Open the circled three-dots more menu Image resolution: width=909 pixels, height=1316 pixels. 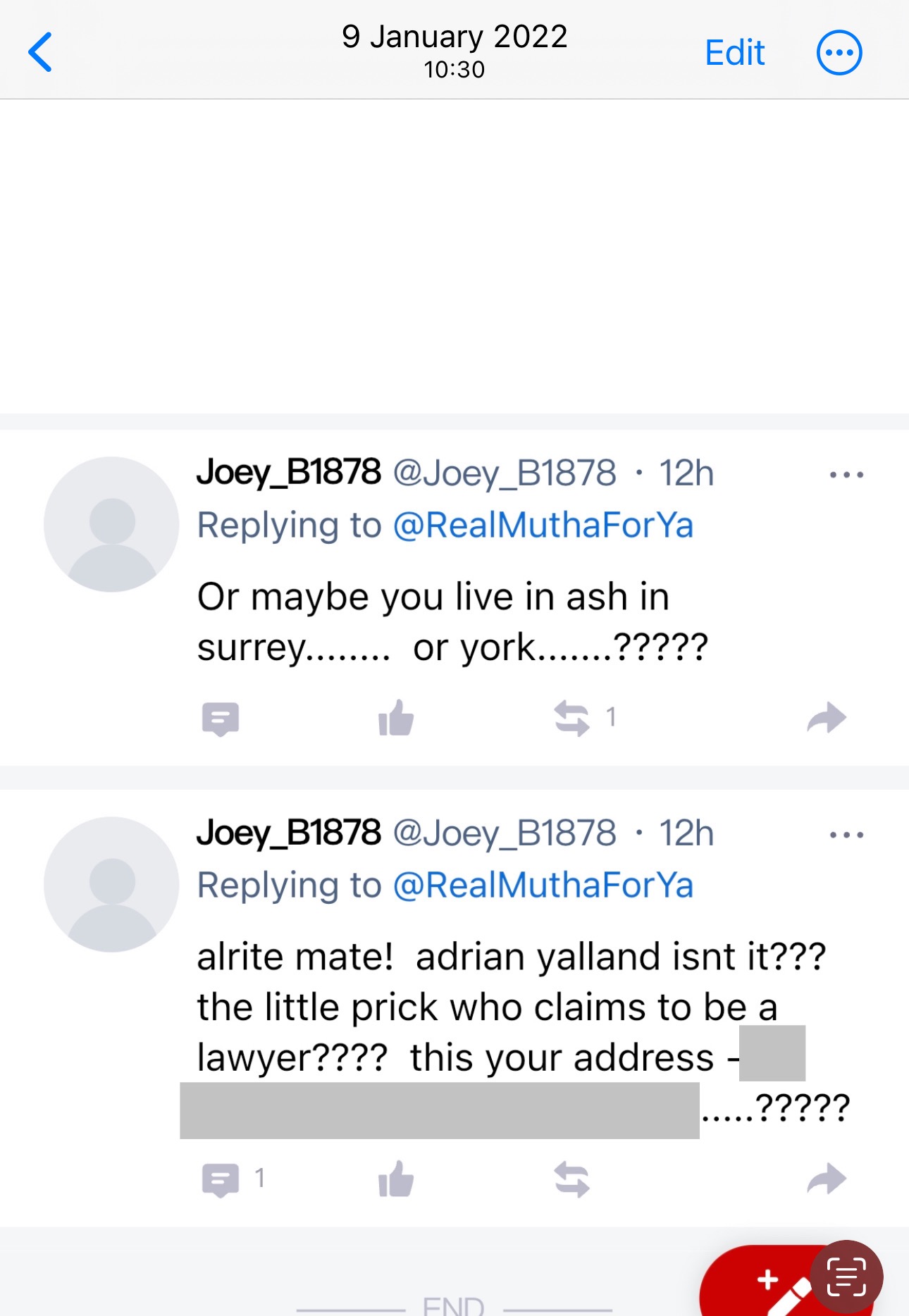839,53
